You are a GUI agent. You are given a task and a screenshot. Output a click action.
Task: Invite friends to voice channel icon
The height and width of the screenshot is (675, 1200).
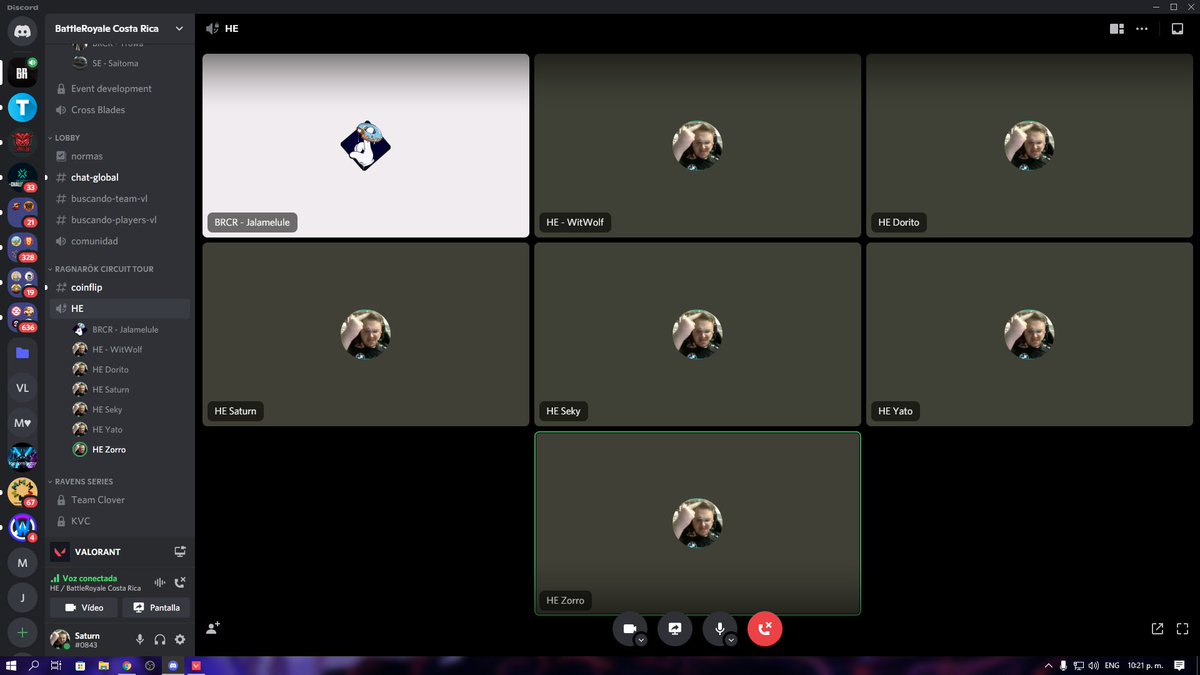coord(213,628)
